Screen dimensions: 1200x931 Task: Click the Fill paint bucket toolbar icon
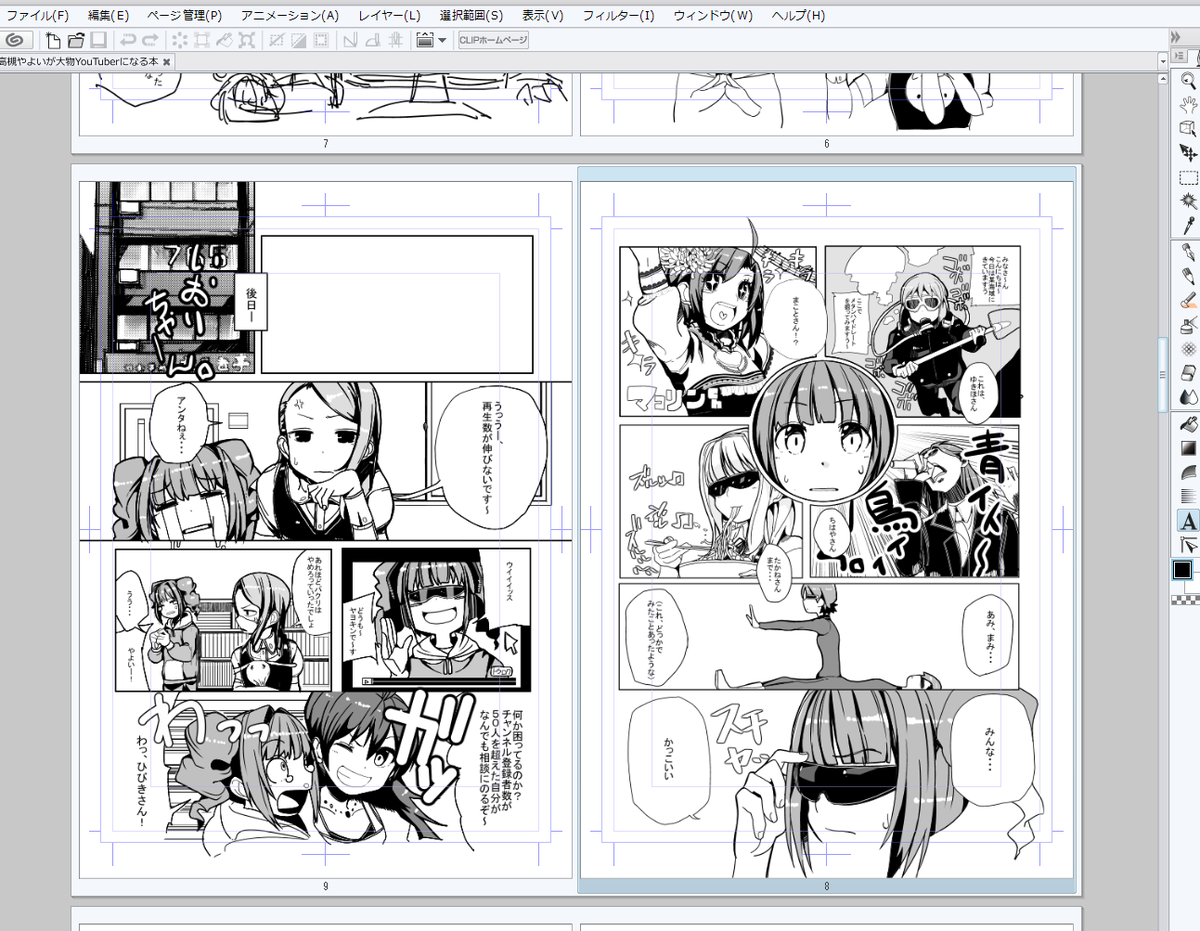click(x=225, y=40)
